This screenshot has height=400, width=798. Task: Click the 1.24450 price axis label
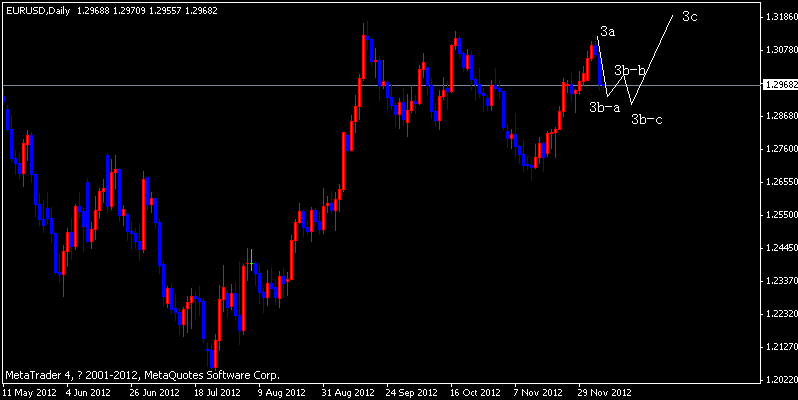[781, 248]
